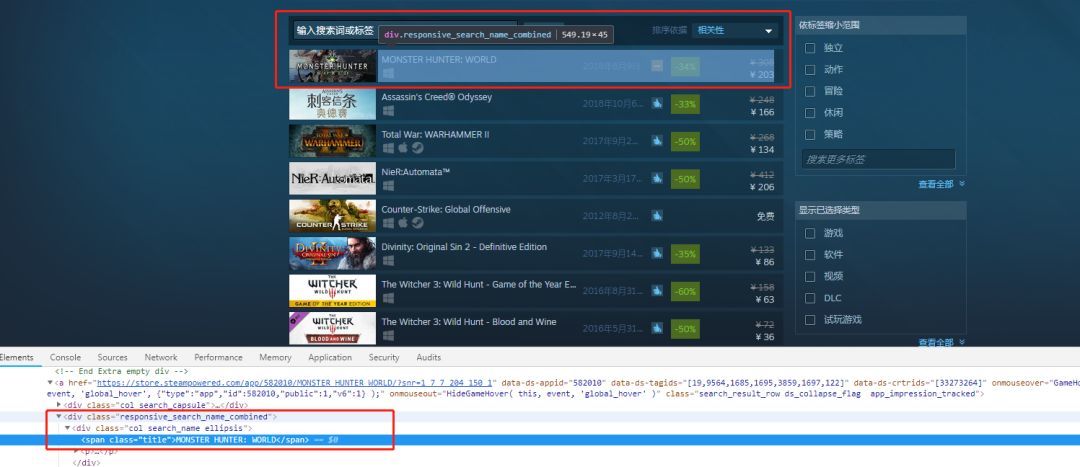Switch to the Console tab in DevTools
1080x467 pixels.
tap(65, 357)
